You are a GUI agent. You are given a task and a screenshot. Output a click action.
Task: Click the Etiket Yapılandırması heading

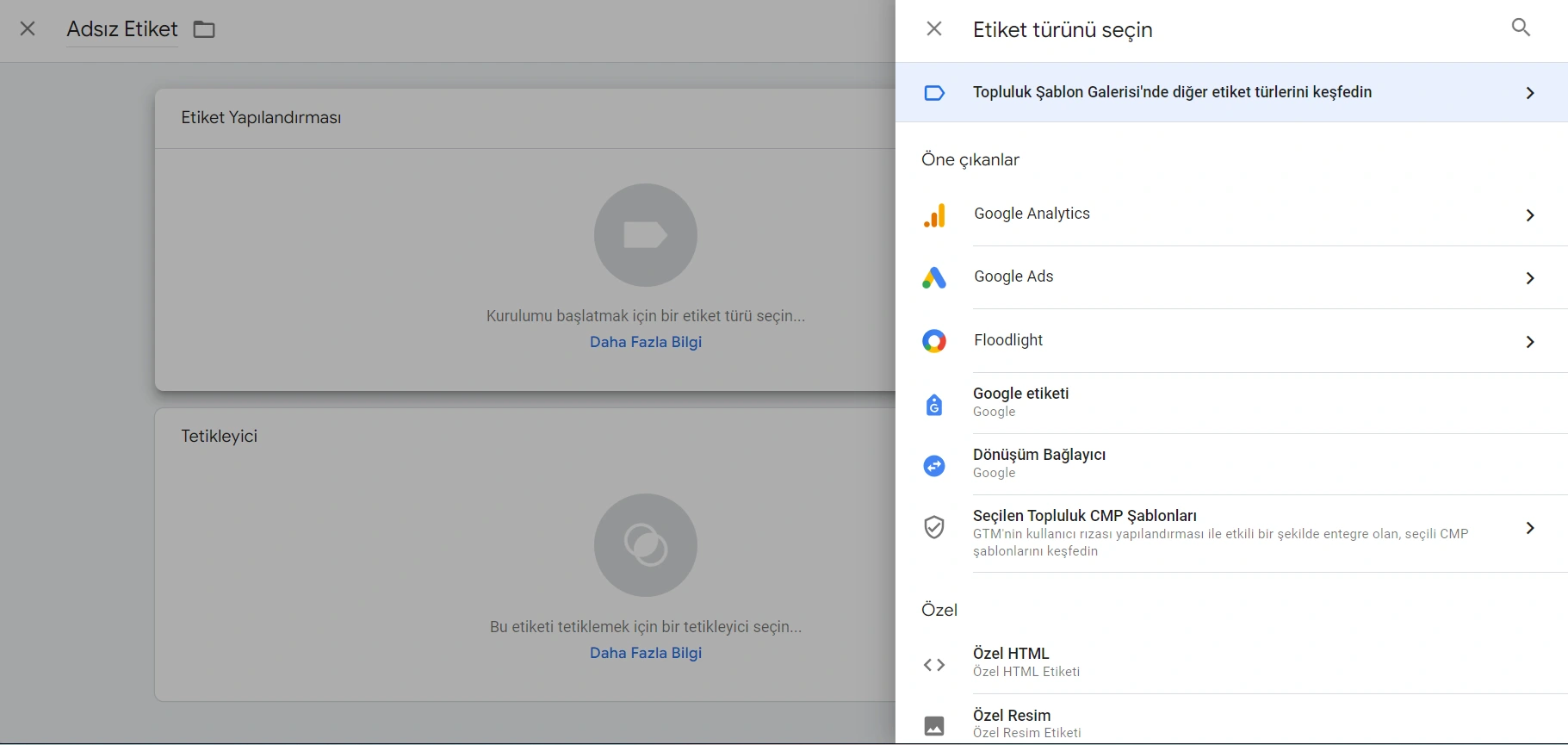click(261, 118)
